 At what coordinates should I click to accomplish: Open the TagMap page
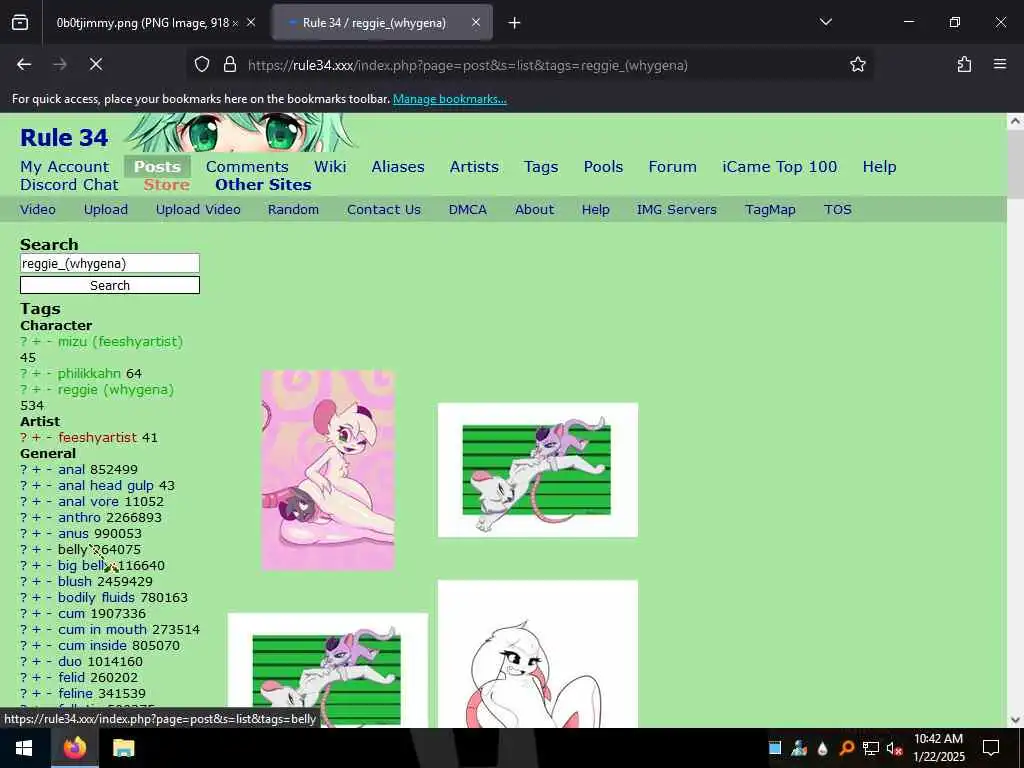770,210
